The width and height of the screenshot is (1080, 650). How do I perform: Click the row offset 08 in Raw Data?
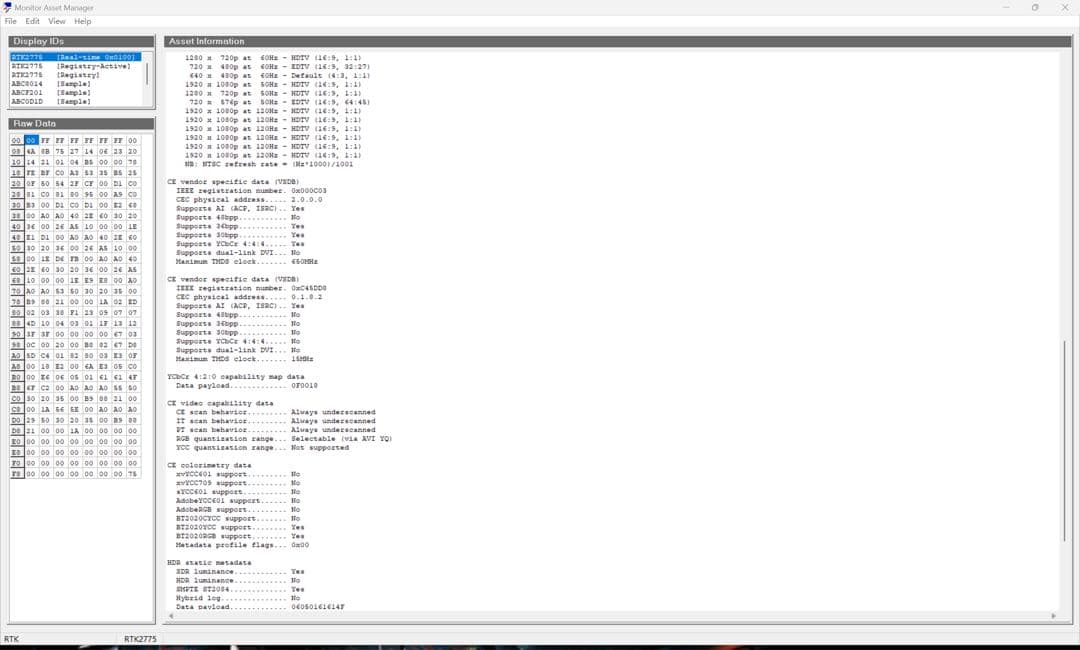coord(16,151)
